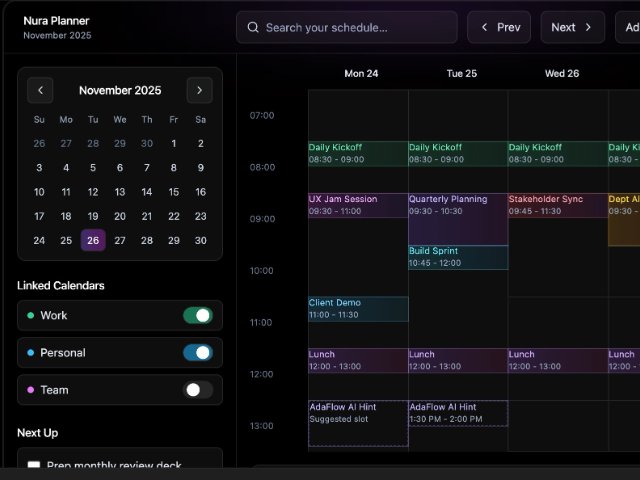
Task: Advance mini calendar to next month
Action: [x=199, y=90]
